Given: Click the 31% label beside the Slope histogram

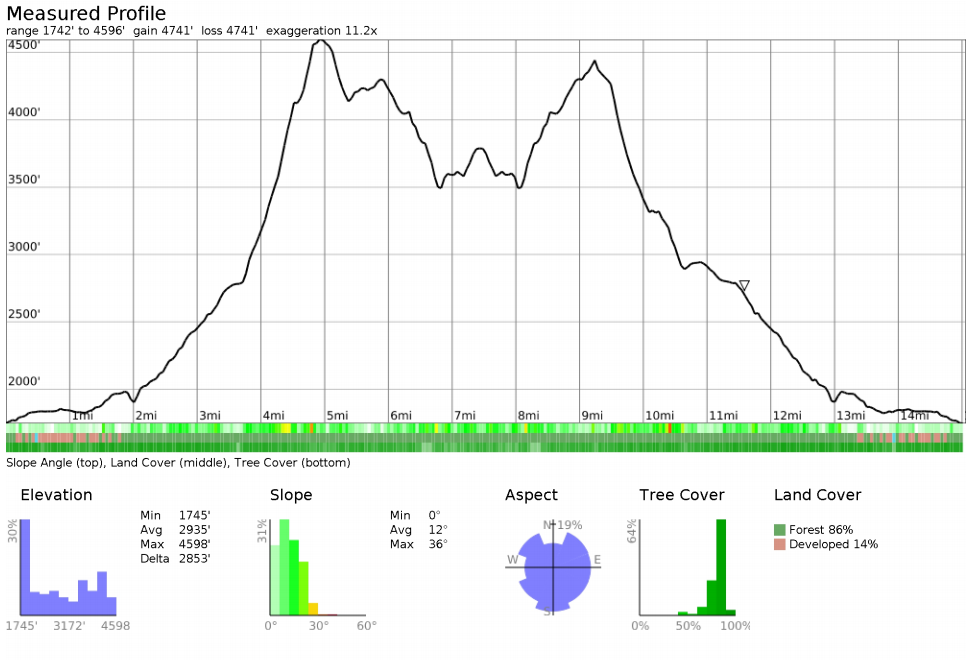Looking at the screenshot, I should pyautogui.click(x=262, y=532).
